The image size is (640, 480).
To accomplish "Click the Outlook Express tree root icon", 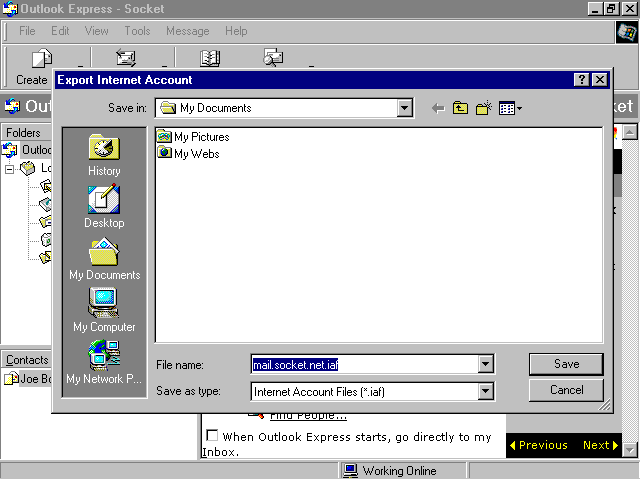I will coord(10,150).
